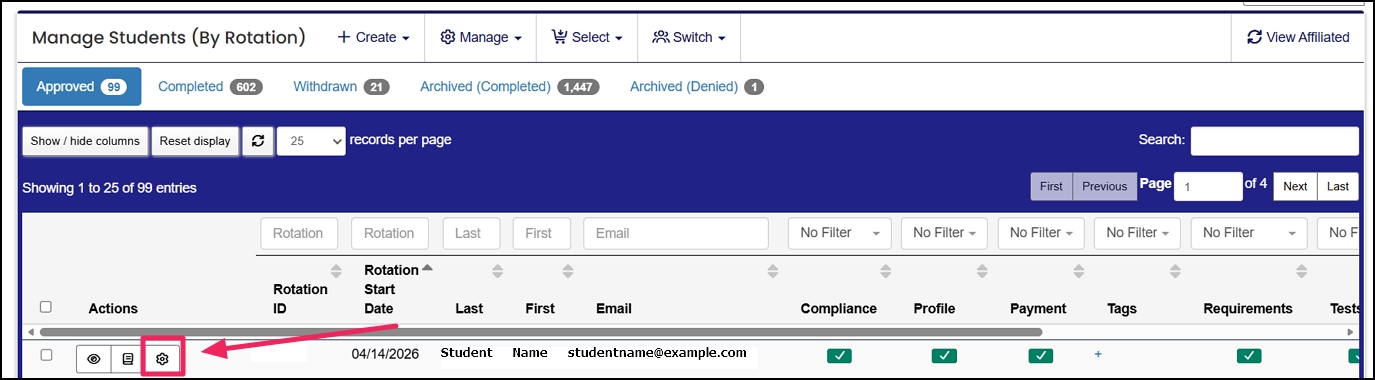Sort by Rotation ID column arrows

[336, 271]
